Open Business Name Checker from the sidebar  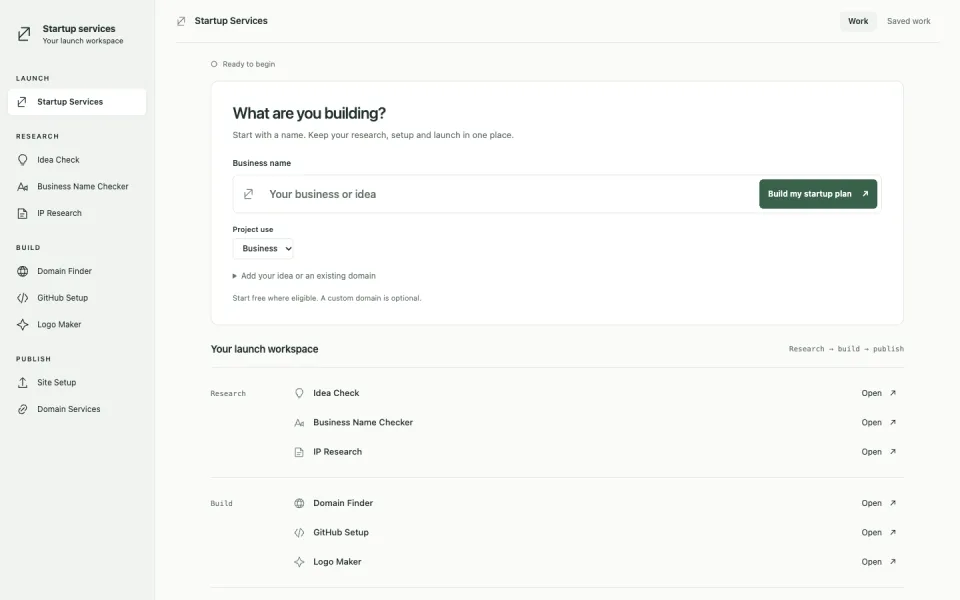77,187
